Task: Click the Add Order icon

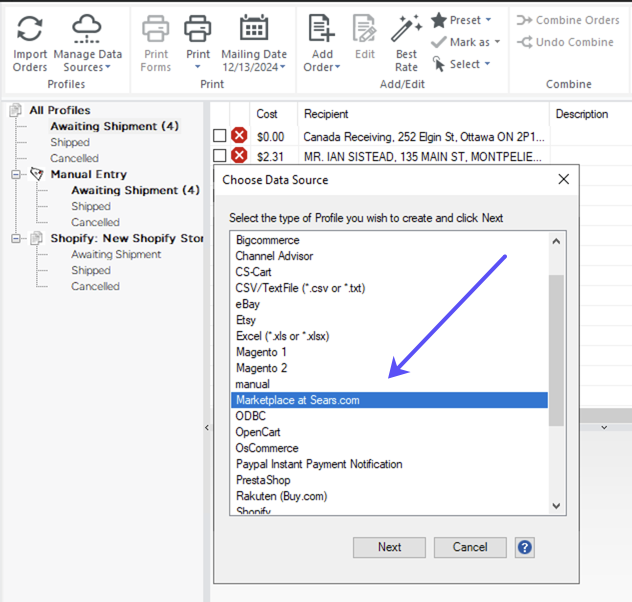Action: pyautogui.click(x=321, y=28)
